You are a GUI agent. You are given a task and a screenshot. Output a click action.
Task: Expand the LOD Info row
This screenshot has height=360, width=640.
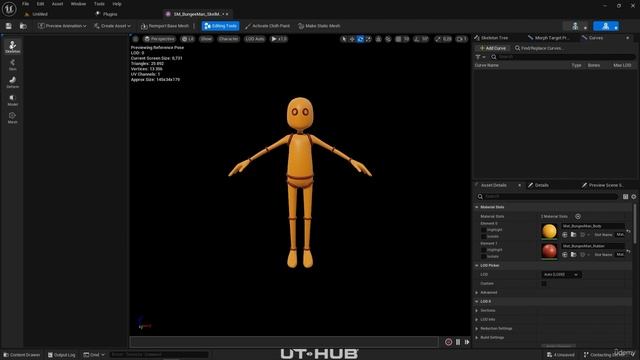477,320
